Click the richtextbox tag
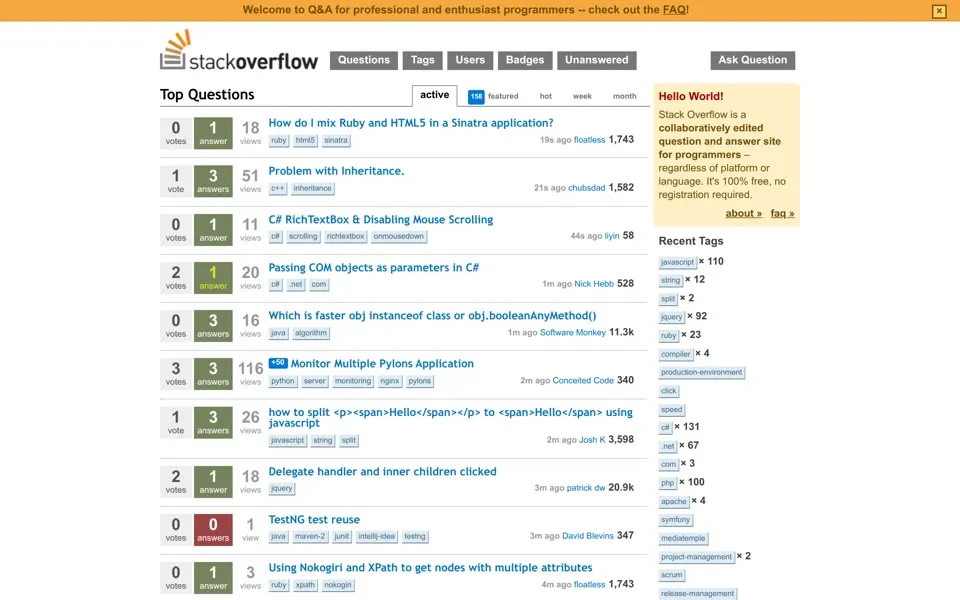The width and height of the screenshot is (960, 600). click(x=345, y=236)
